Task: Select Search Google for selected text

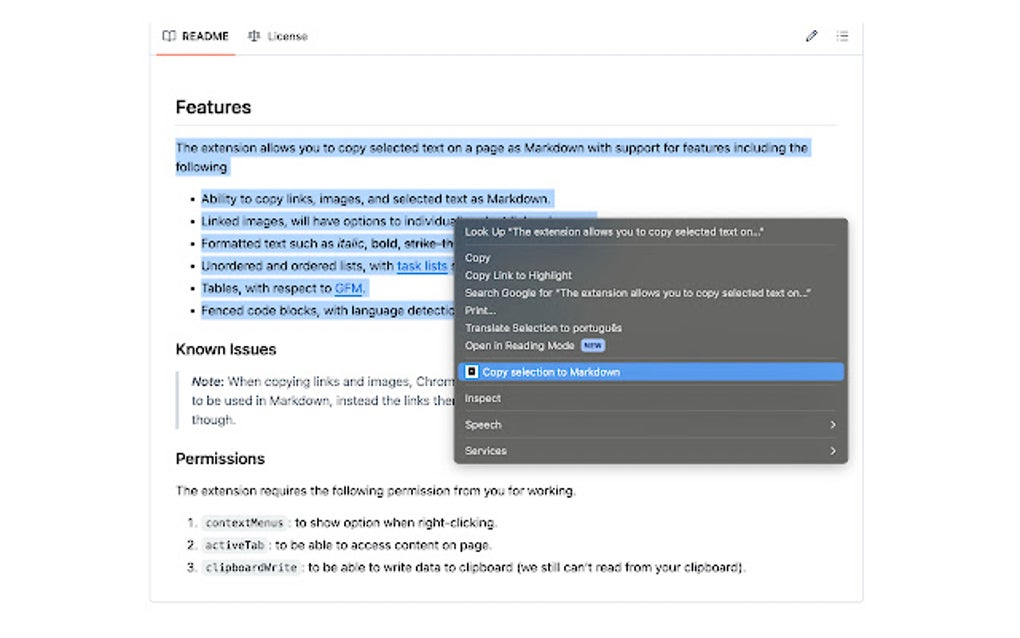Action: pos(637,293)
